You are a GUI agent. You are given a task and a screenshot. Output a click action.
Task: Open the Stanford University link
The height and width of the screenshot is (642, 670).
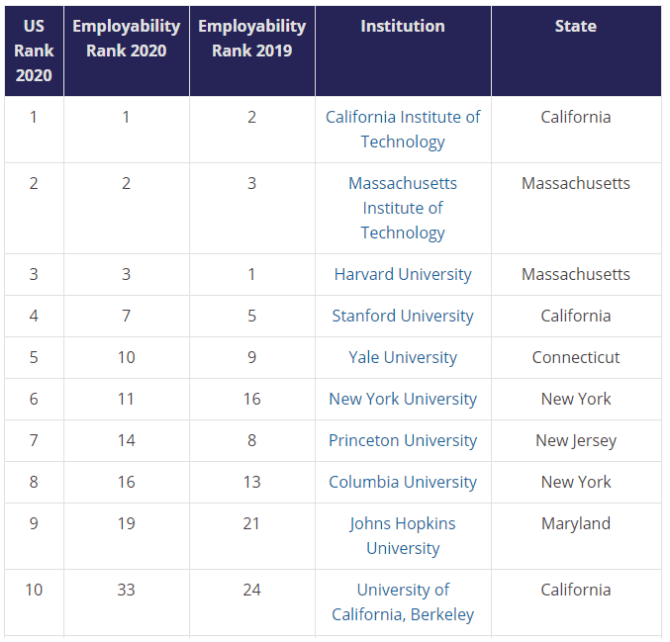pos(402,316)
